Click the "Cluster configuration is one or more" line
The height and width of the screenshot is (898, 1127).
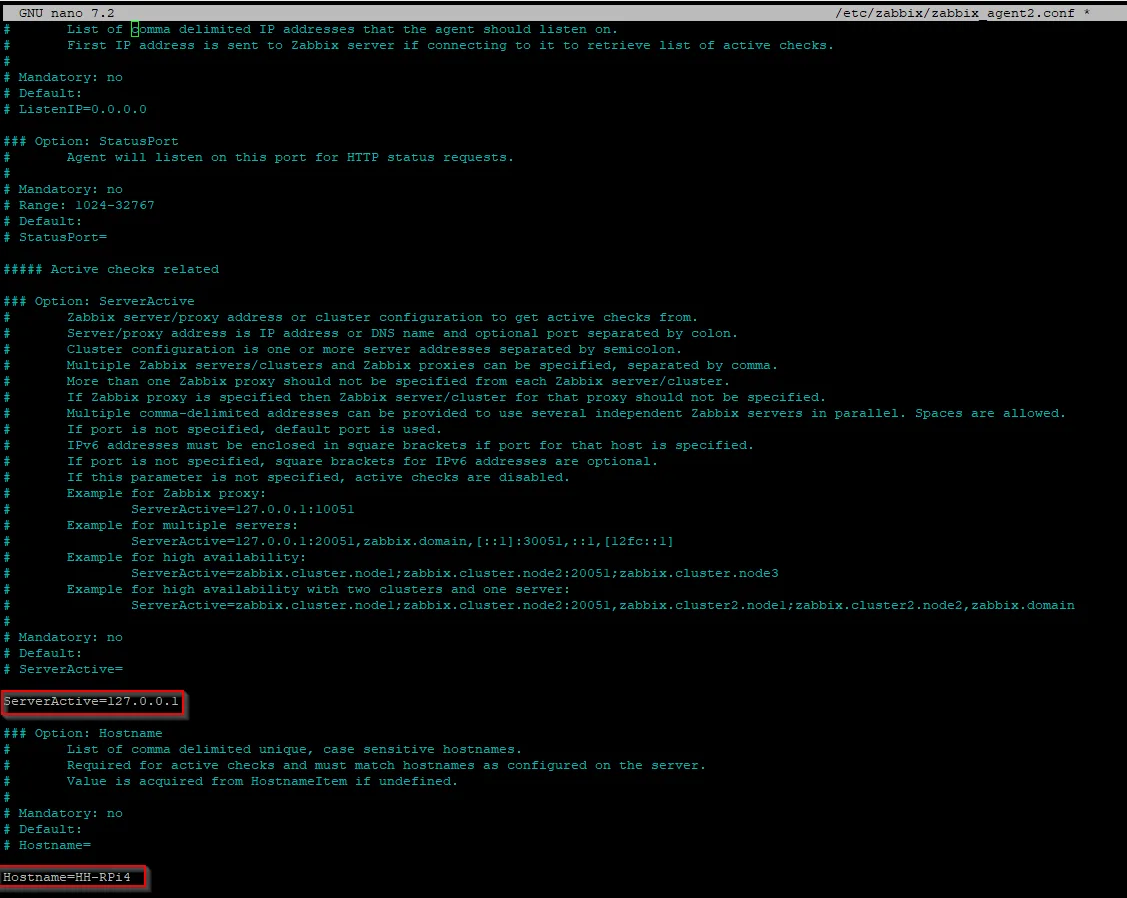[x=374, y=349]
